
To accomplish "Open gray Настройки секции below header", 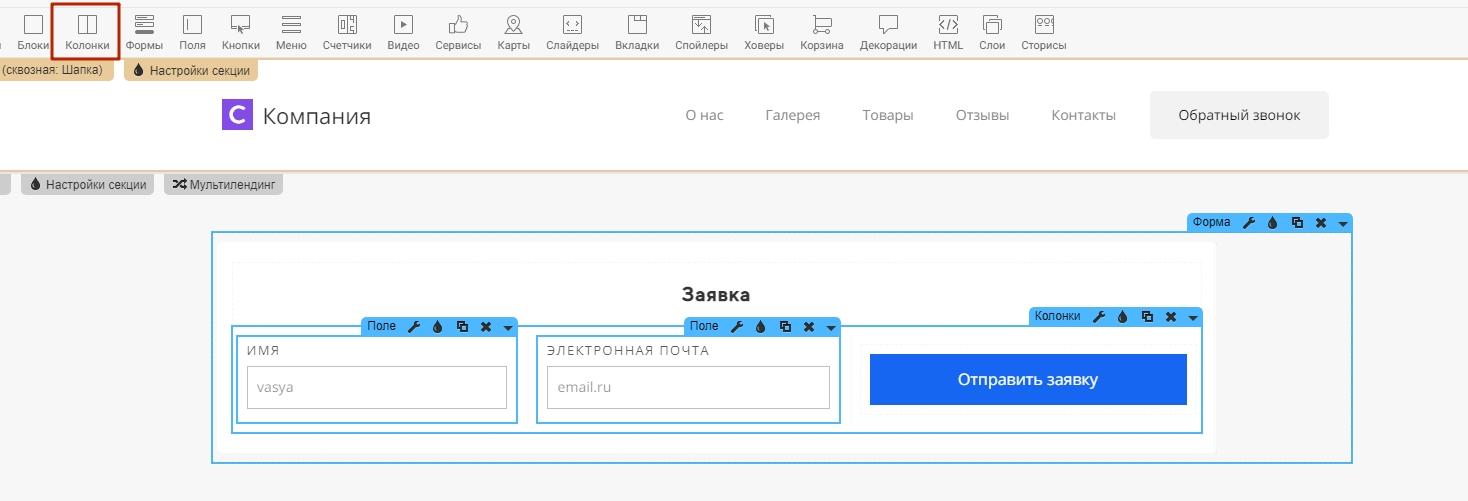I will coord(87,185).
